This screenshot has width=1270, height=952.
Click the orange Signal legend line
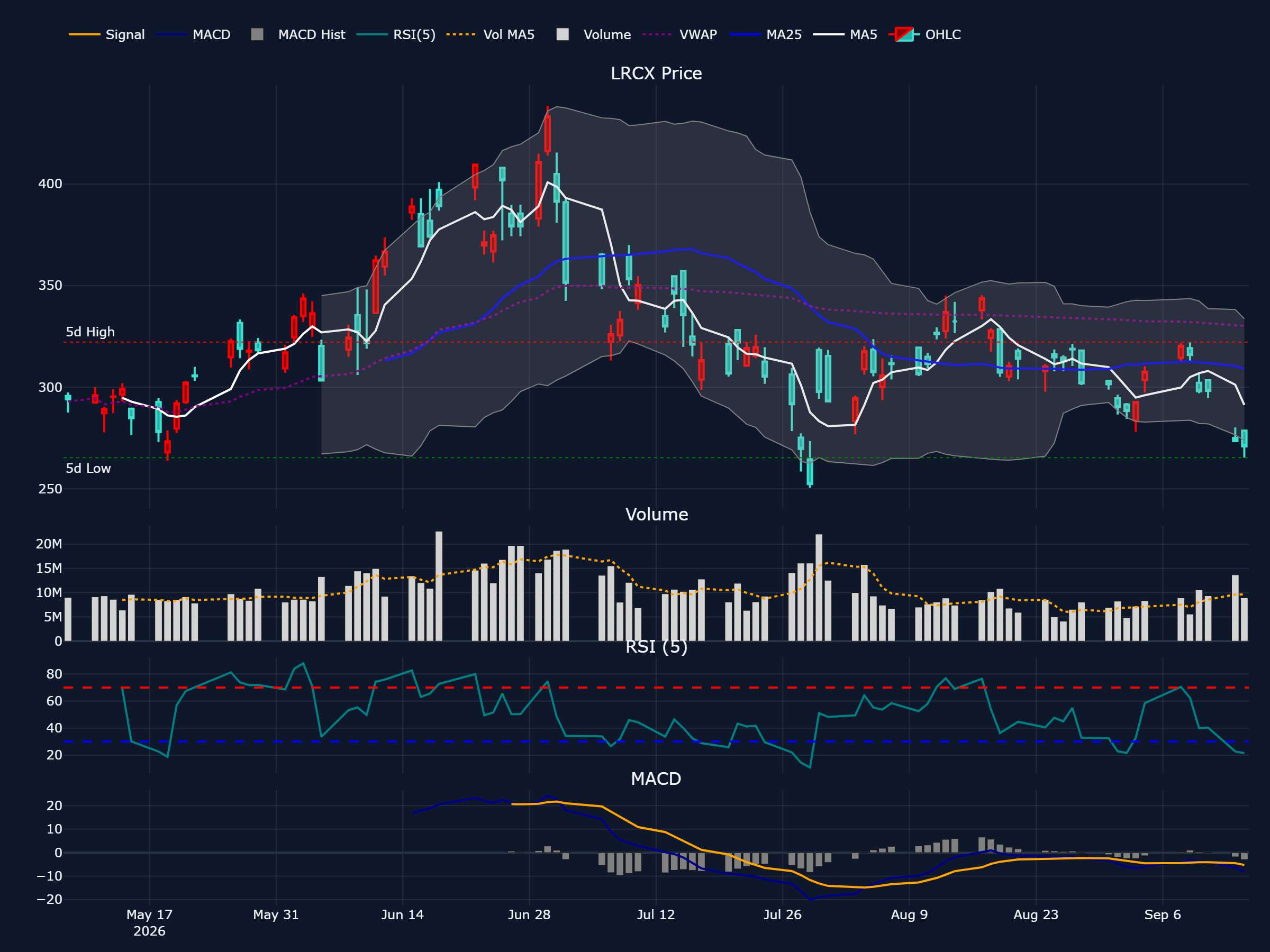(x=84, y=34)
